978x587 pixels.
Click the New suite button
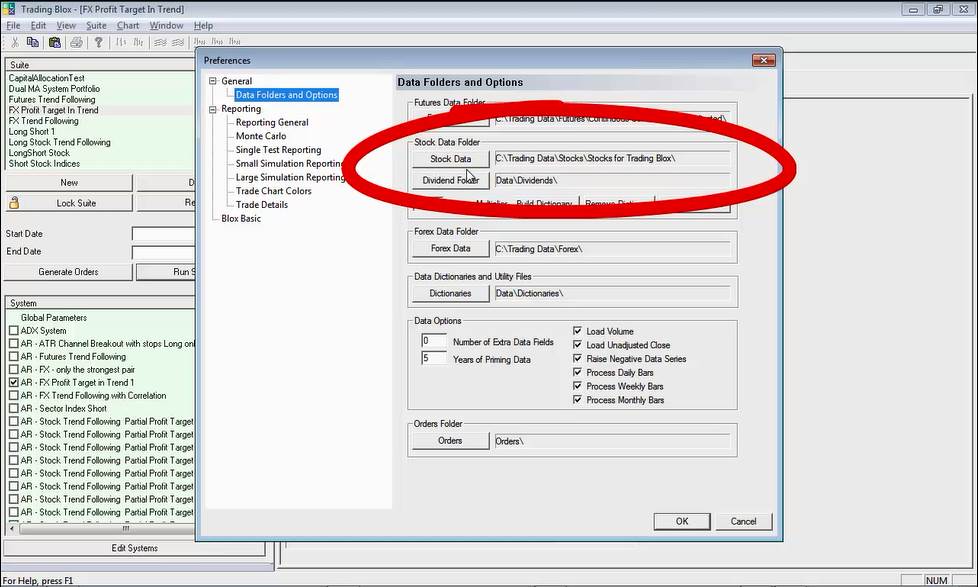69,183
